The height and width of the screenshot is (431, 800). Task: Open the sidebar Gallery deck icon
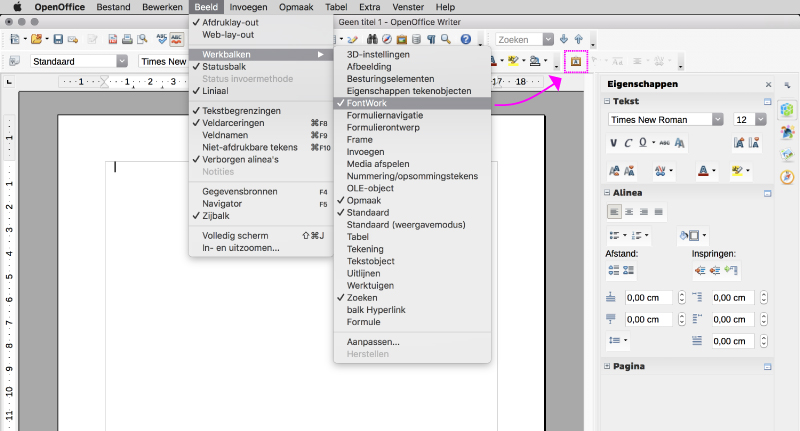tap(787, 154)
